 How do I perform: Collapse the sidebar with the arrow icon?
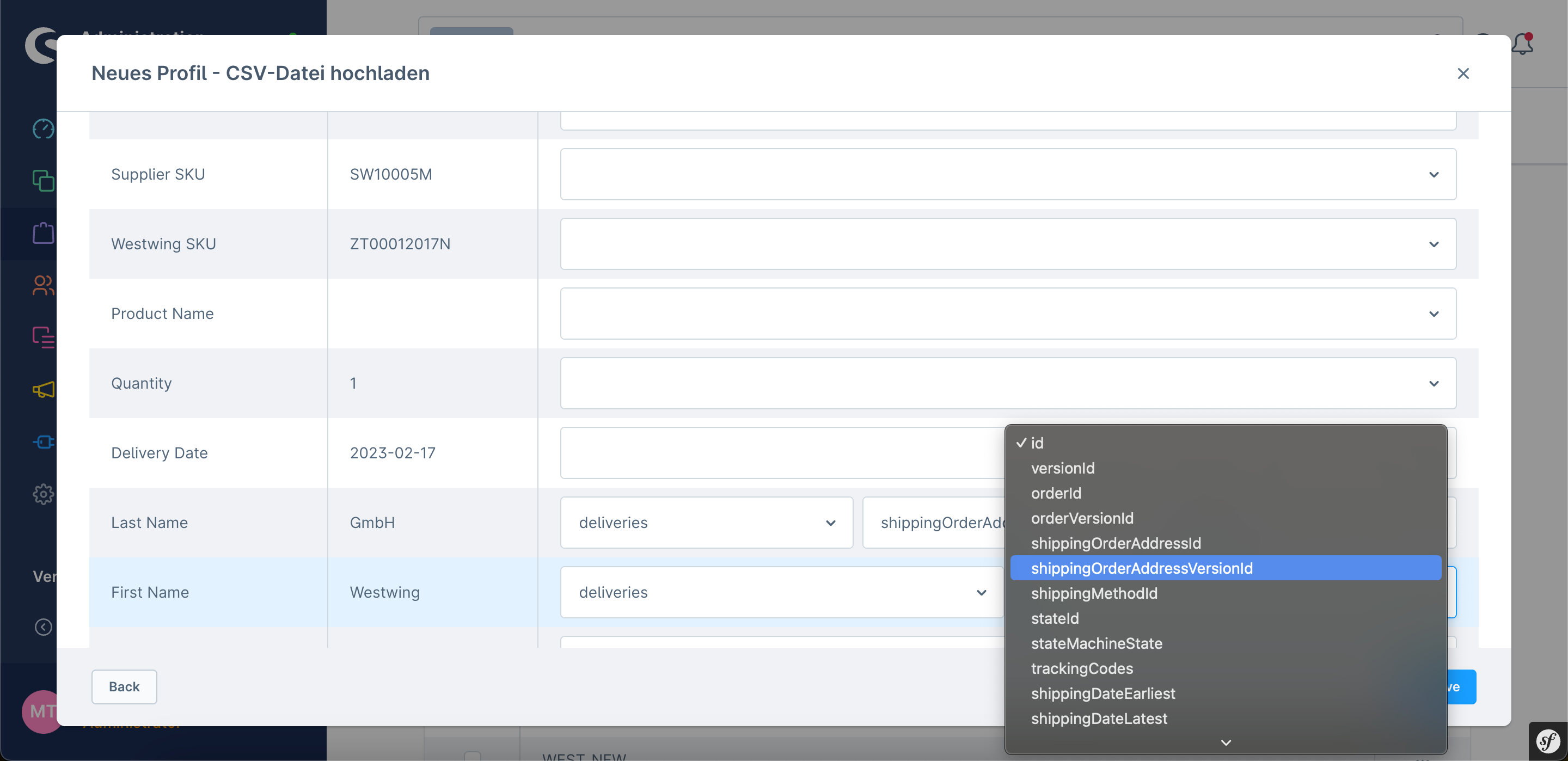pyautogui.click(x=43, y=627)
